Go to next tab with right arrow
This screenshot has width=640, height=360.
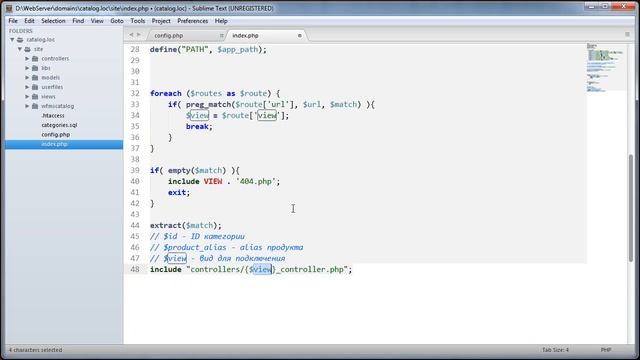[139, 35]
